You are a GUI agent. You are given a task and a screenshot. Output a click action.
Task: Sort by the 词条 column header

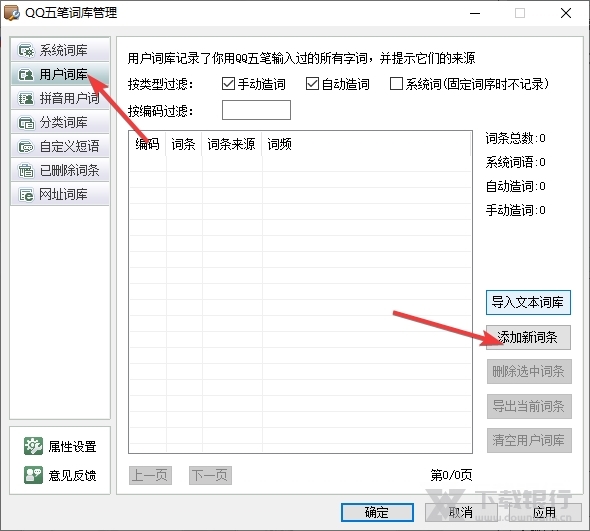point(184,144)
